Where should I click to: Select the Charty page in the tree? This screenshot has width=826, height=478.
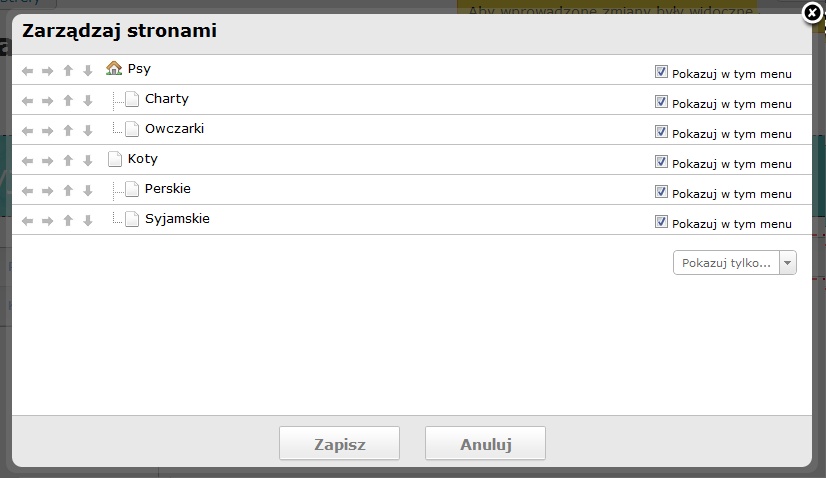tap(166, 99)
